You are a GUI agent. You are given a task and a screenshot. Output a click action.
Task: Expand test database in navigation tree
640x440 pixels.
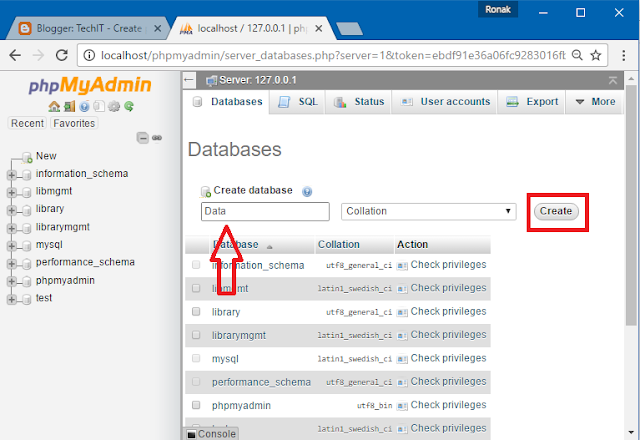[11, 300]
